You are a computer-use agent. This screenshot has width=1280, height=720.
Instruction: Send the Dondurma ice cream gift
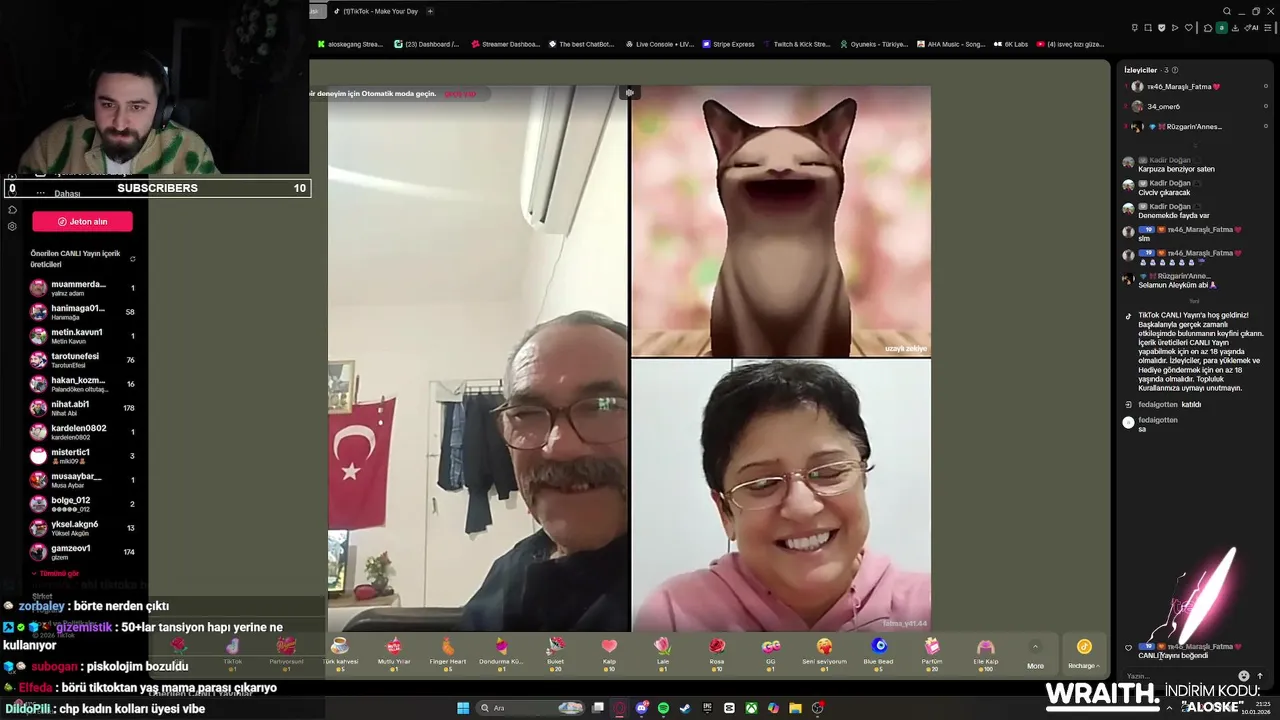(x=501, y=653)
